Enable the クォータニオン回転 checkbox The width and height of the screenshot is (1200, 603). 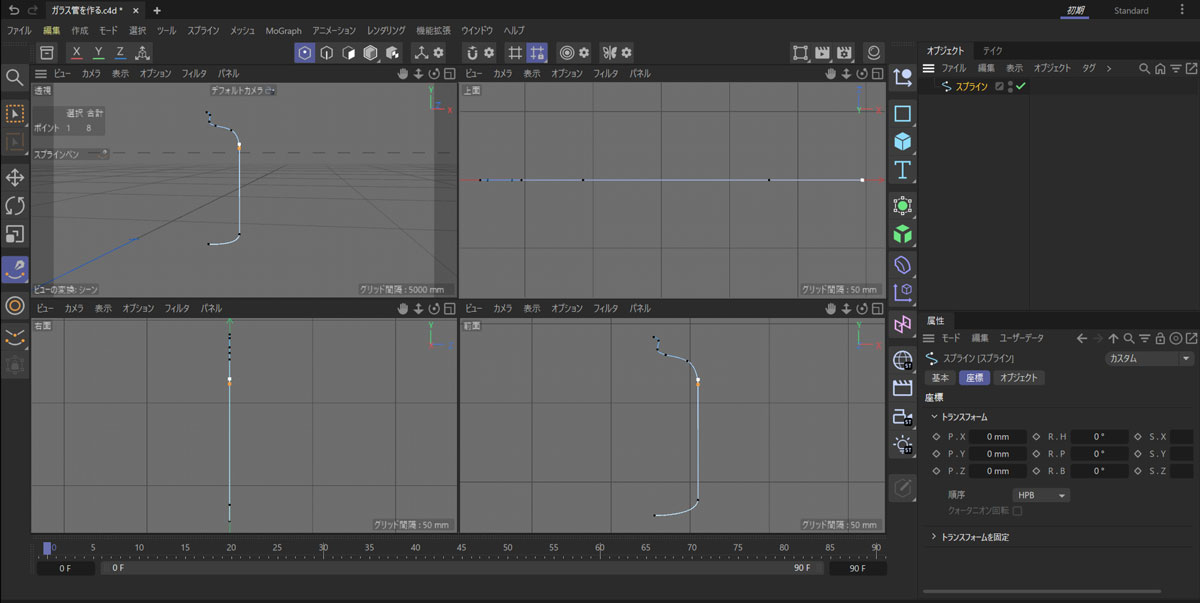[1017, 511]
